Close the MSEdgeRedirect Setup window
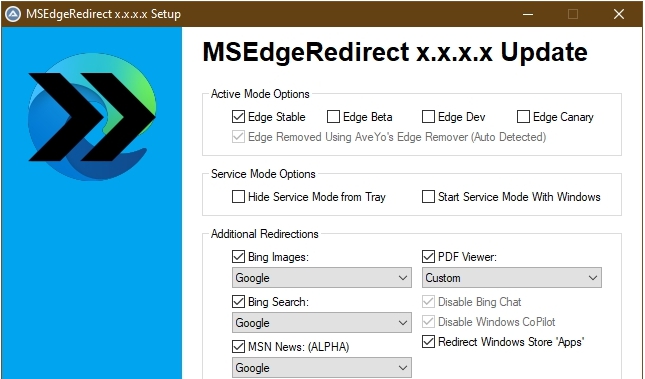This screenshot has height=379, width=645. point(619,14)
